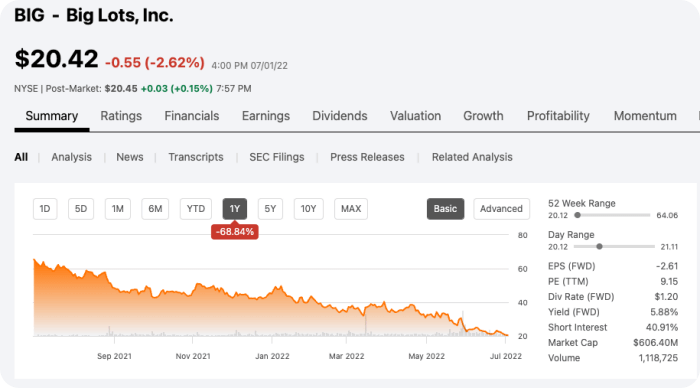Click the Short Interest value 40.91%
The image size is (700, 388).
coord(662,327)
